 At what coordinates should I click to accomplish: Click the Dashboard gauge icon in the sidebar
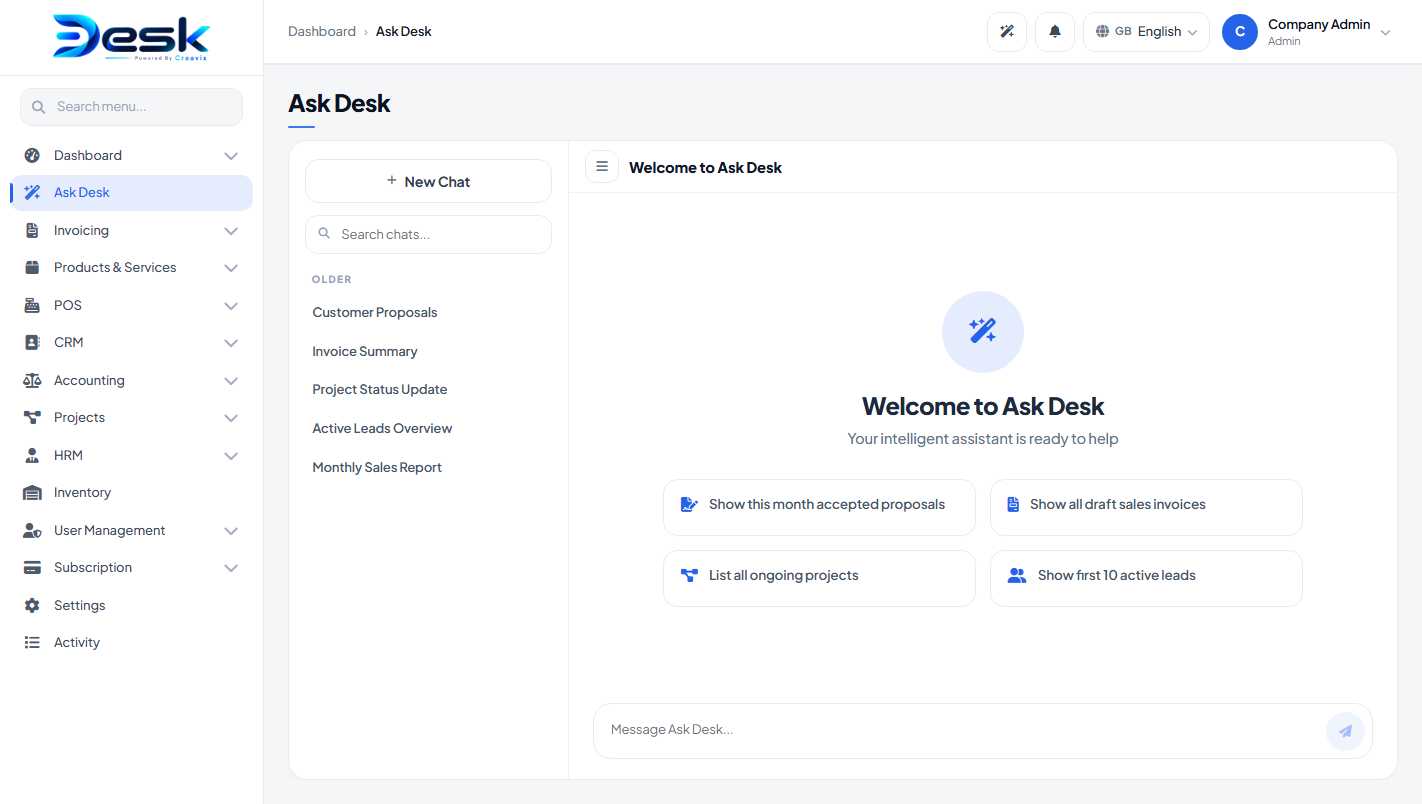pos(32,155)
